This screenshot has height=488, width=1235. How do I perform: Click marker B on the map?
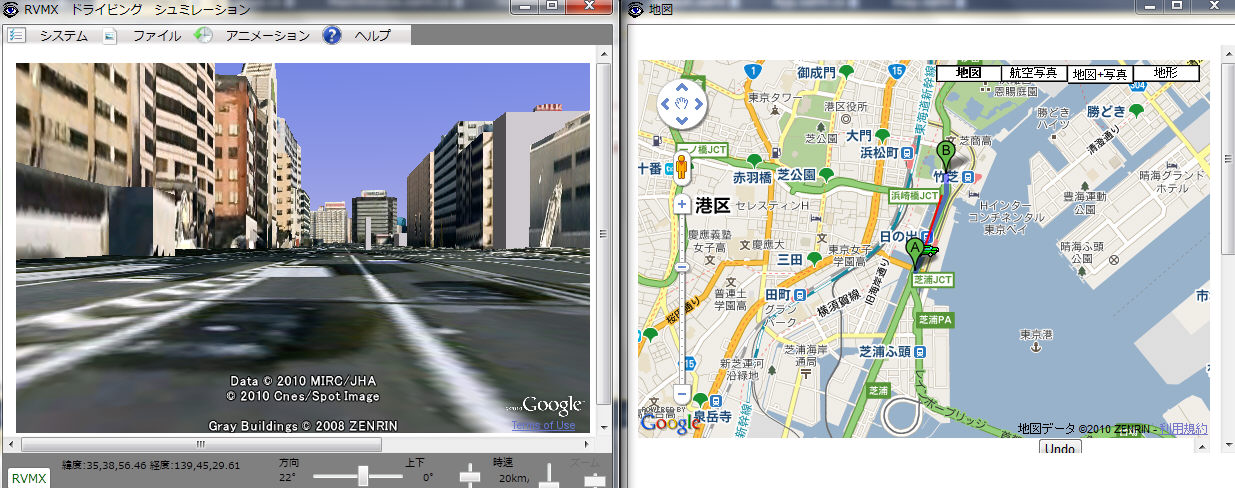click(945, 155)
